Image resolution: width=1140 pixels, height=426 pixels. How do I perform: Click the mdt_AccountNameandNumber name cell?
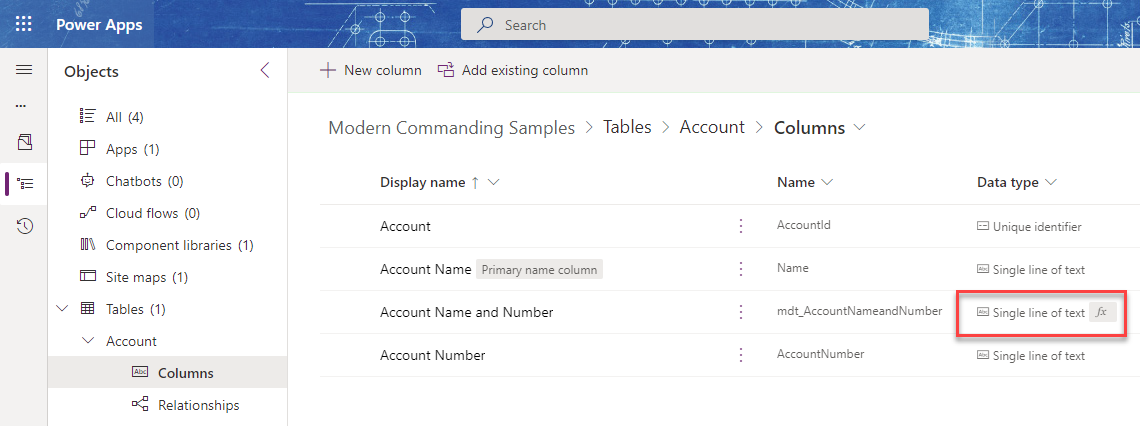click(859, 311)
